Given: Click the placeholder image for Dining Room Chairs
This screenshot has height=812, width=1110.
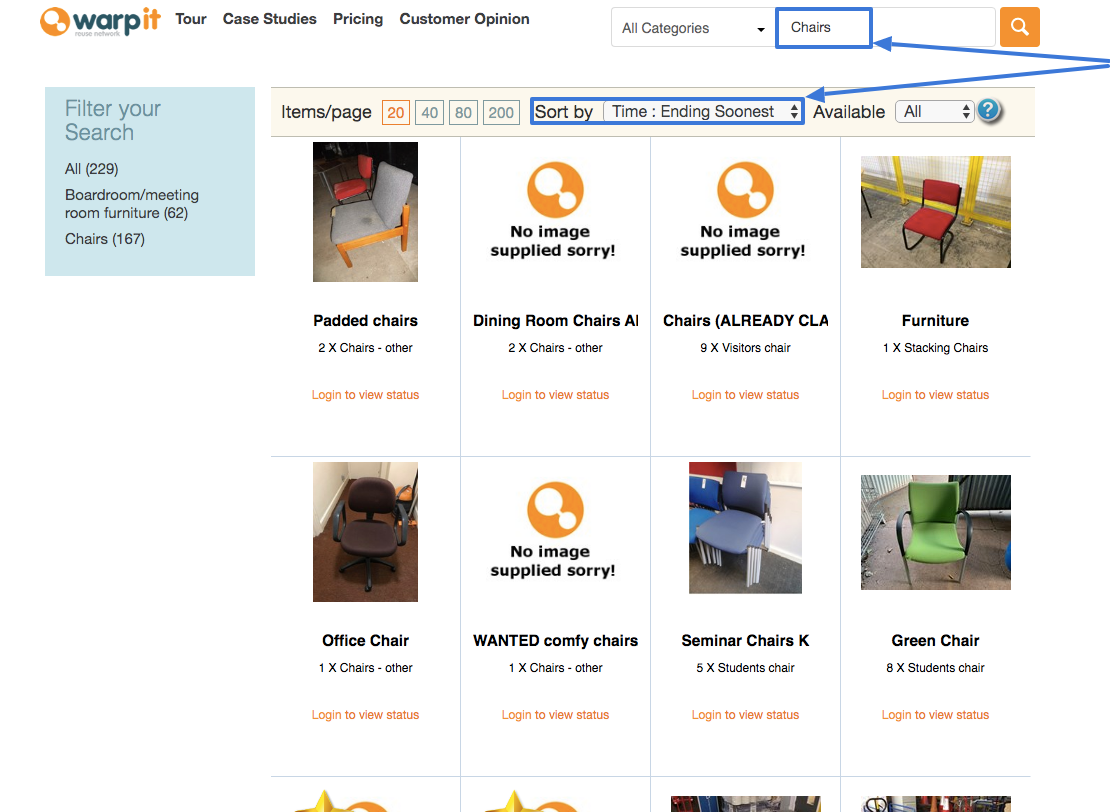Looking at the screenshot, I should 555,211.
